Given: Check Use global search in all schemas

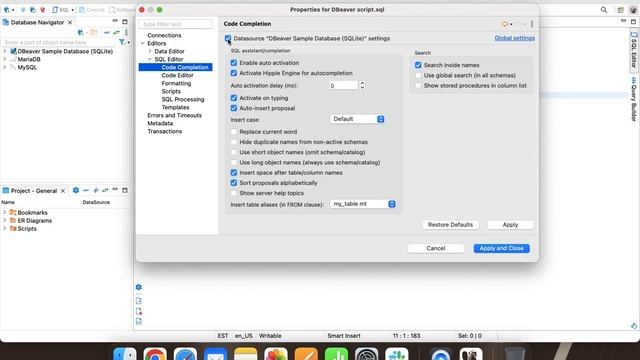Looking at the screenshot, I should (x=418, y=76).
